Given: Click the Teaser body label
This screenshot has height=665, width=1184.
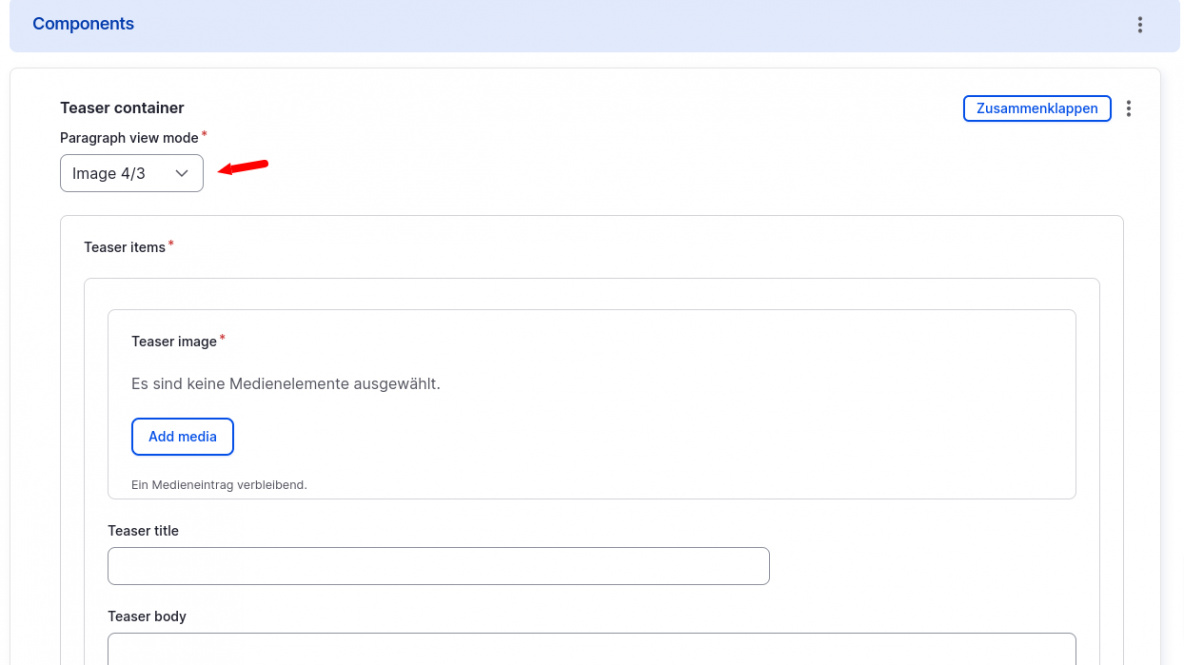Looking at the screenshot, I should tap(146, 617).
